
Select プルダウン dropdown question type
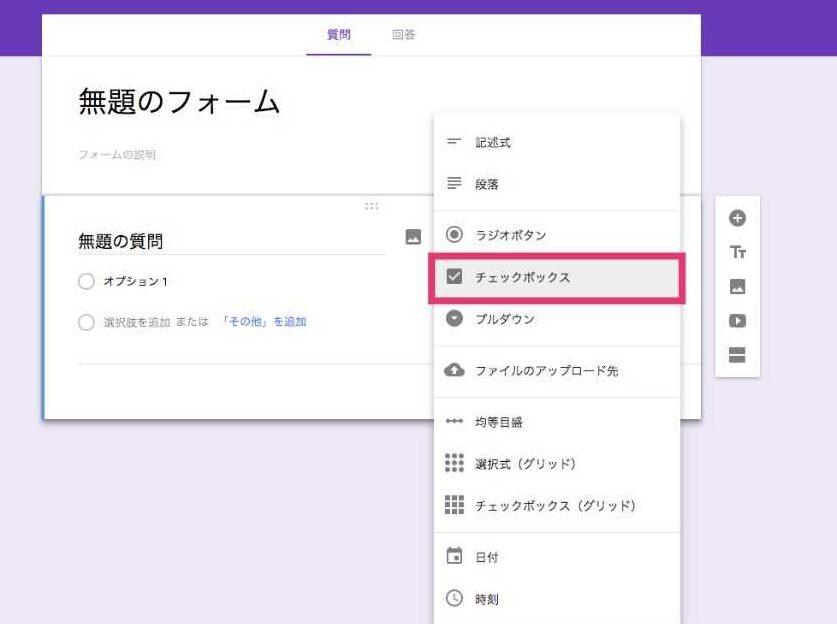pyautogui.click(x=557, y=319)
